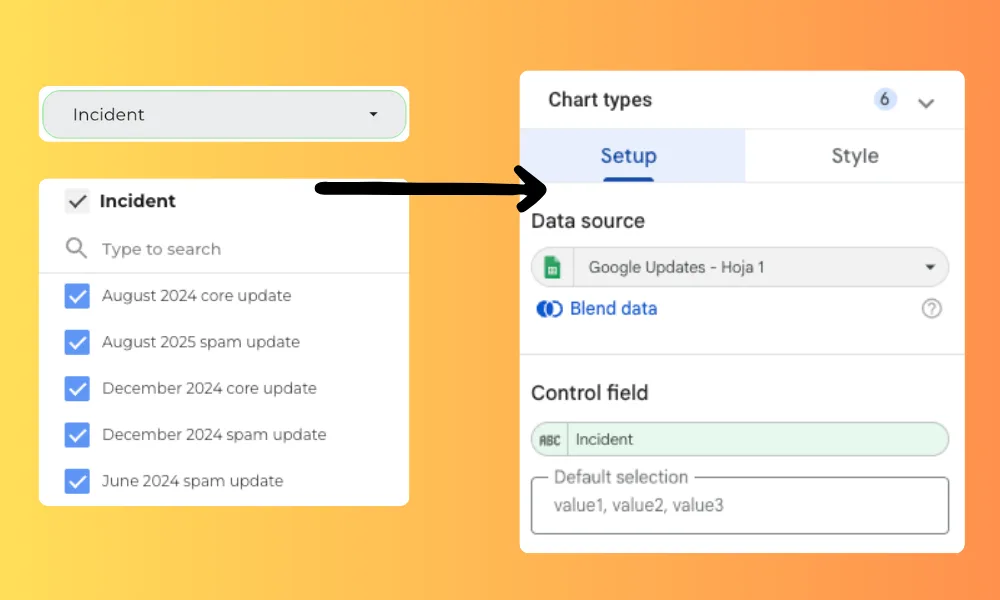Click the help question mark icon
This screenshot has width=1000, height=600.
pos(931,309)
